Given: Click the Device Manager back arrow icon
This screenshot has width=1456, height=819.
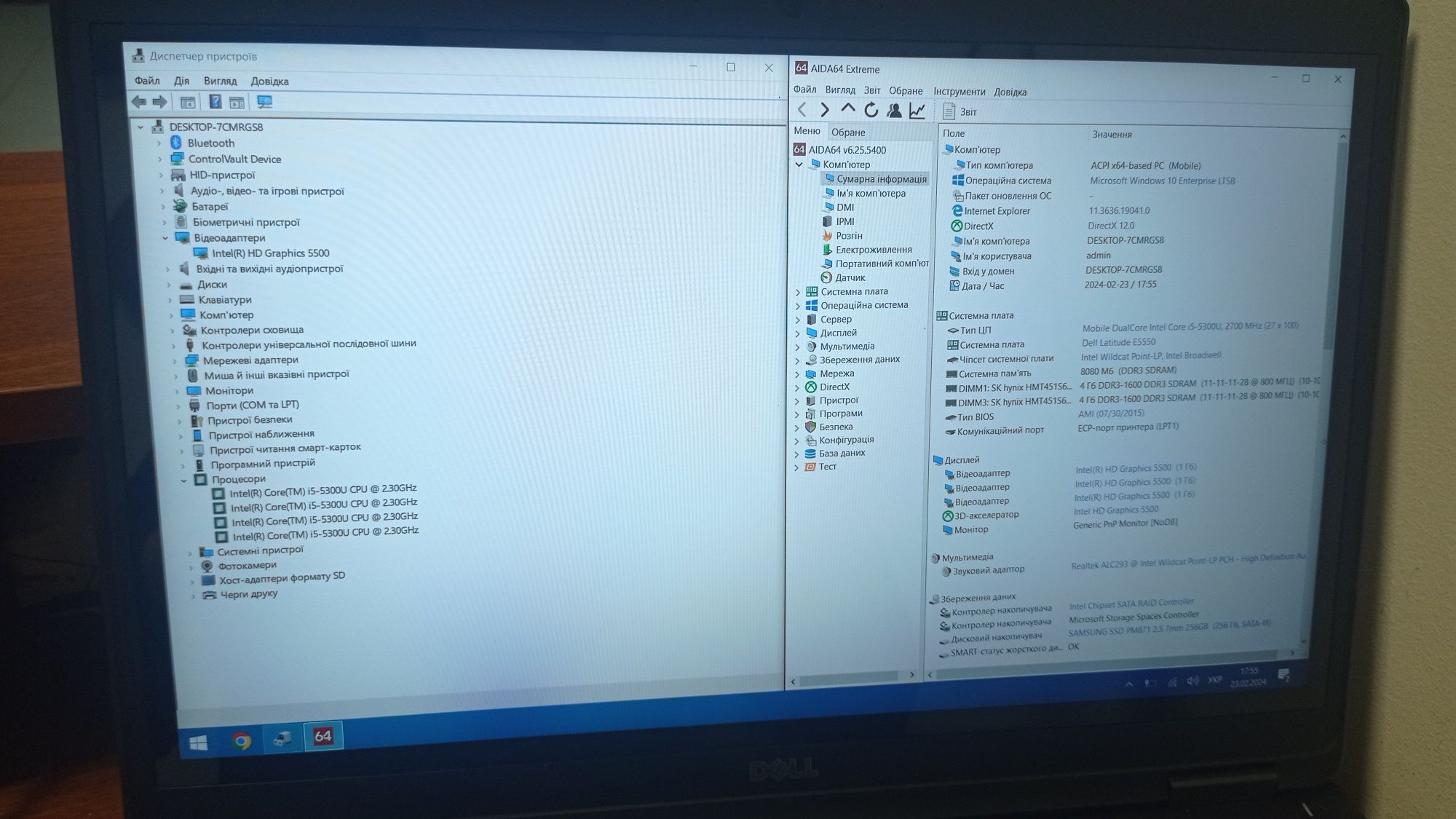Looking at the screenshot, I should [x=137, y=102].
